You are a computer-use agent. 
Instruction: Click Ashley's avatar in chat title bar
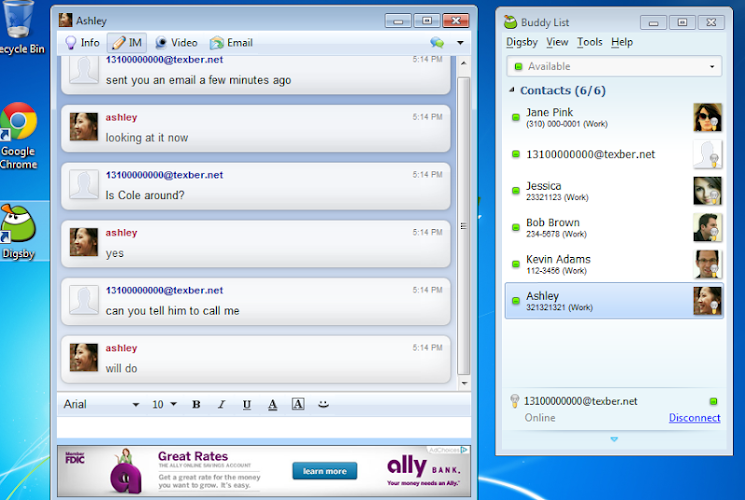click(65, 20)
